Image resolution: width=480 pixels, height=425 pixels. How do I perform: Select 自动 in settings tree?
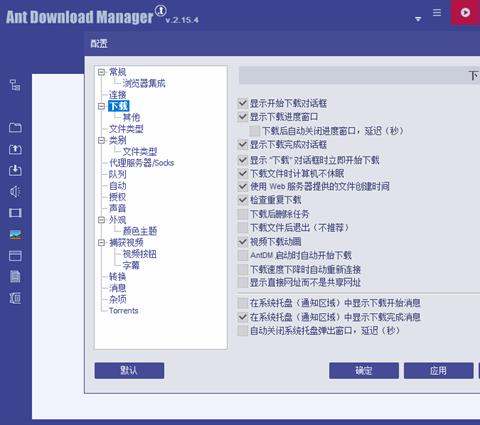(118, 186)
